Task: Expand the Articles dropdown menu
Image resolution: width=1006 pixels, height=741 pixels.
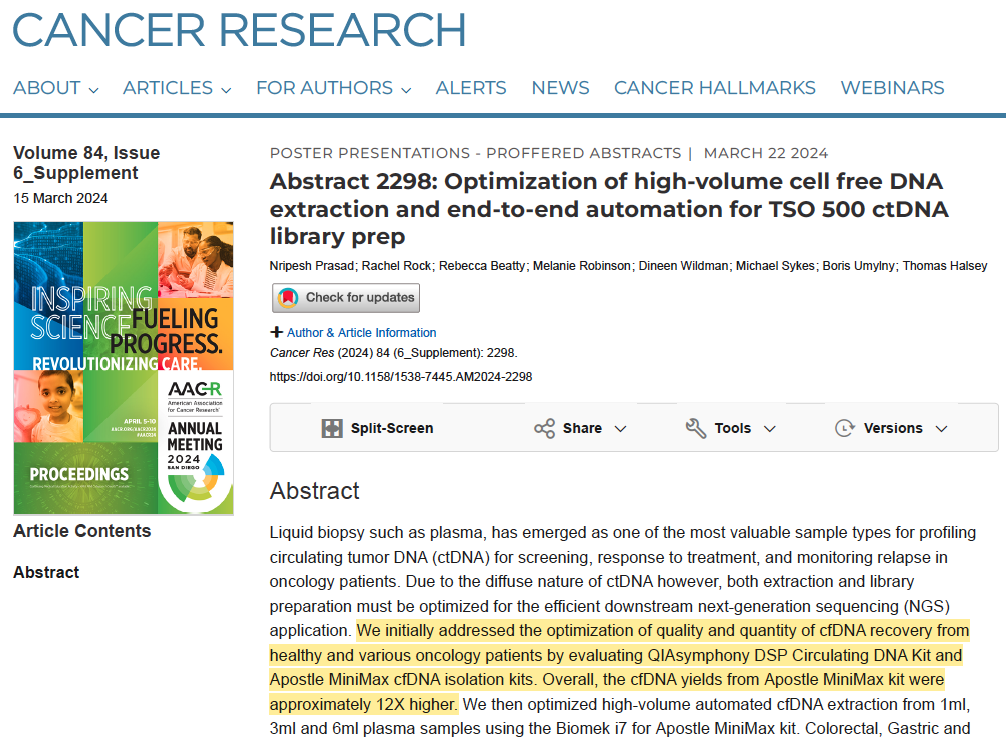Action: 226,89
